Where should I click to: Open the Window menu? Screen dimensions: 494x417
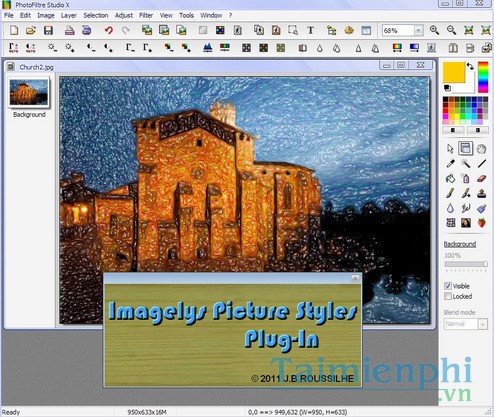[211, 15]
